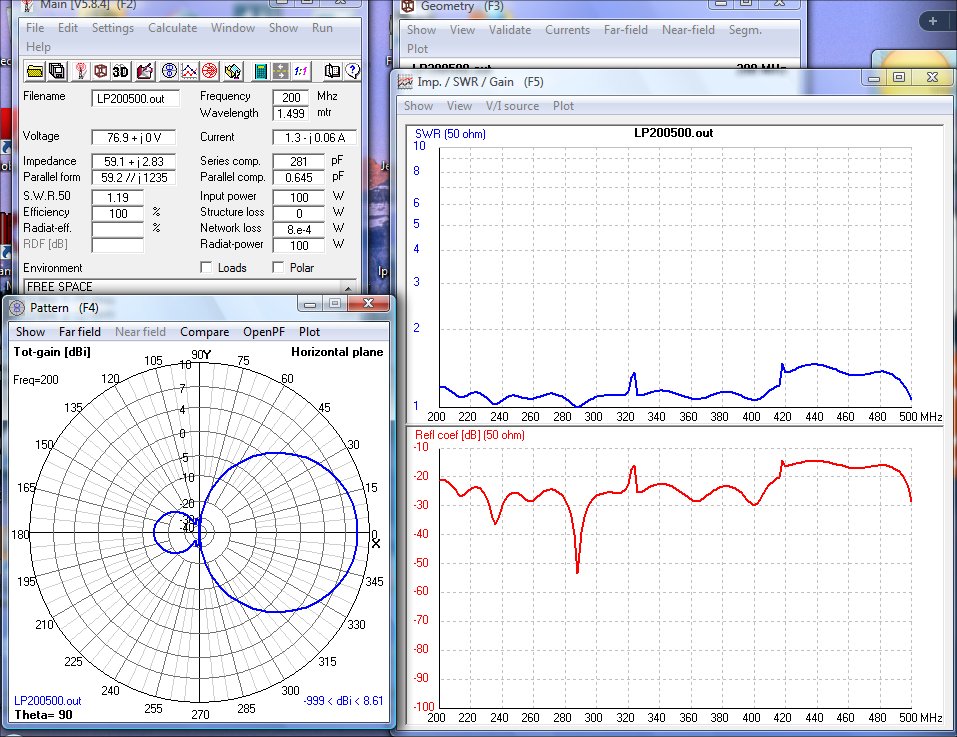The image size is (957, 737).
Task: Open the 3D viewer toolbar icon
Action: 121,71
